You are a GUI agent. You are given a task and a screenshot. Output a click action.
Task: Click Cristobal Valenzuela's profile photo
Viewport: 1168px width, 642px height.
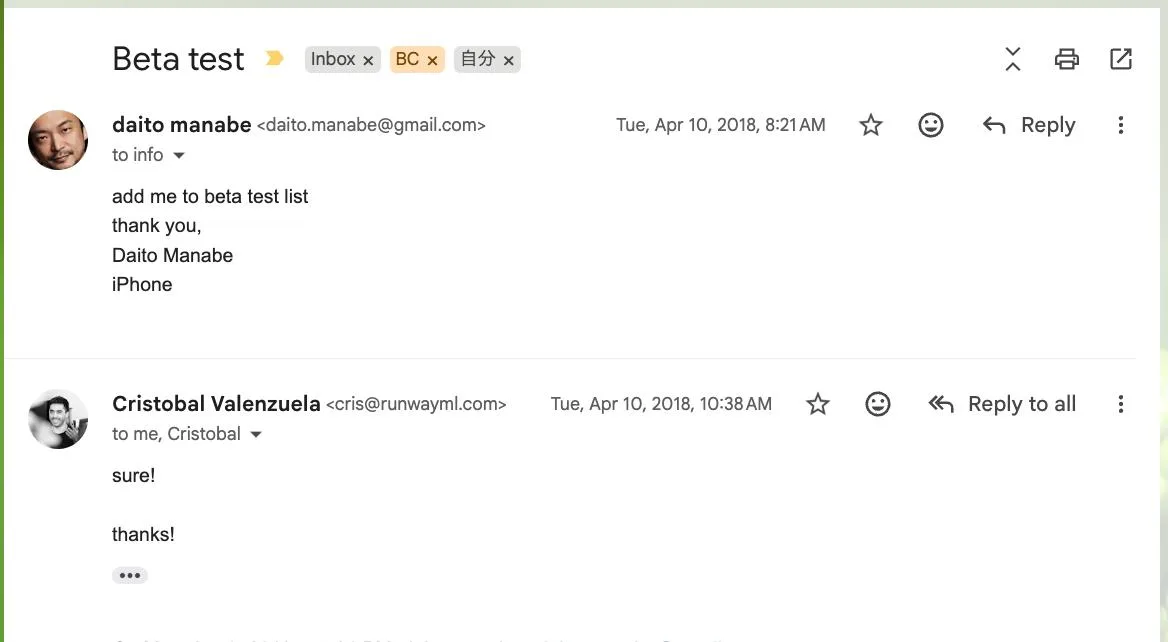[x=58, y=419]
